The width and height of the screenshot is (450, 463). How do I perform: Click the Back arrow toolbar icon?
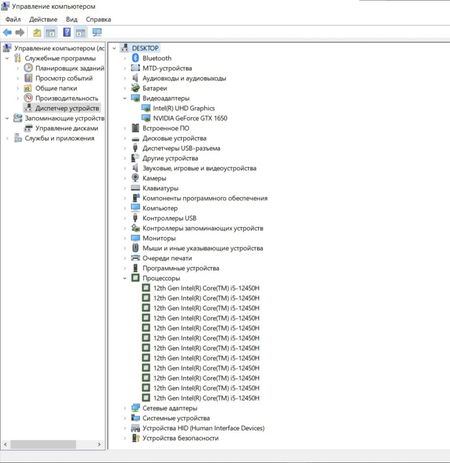tap(7, 32)
